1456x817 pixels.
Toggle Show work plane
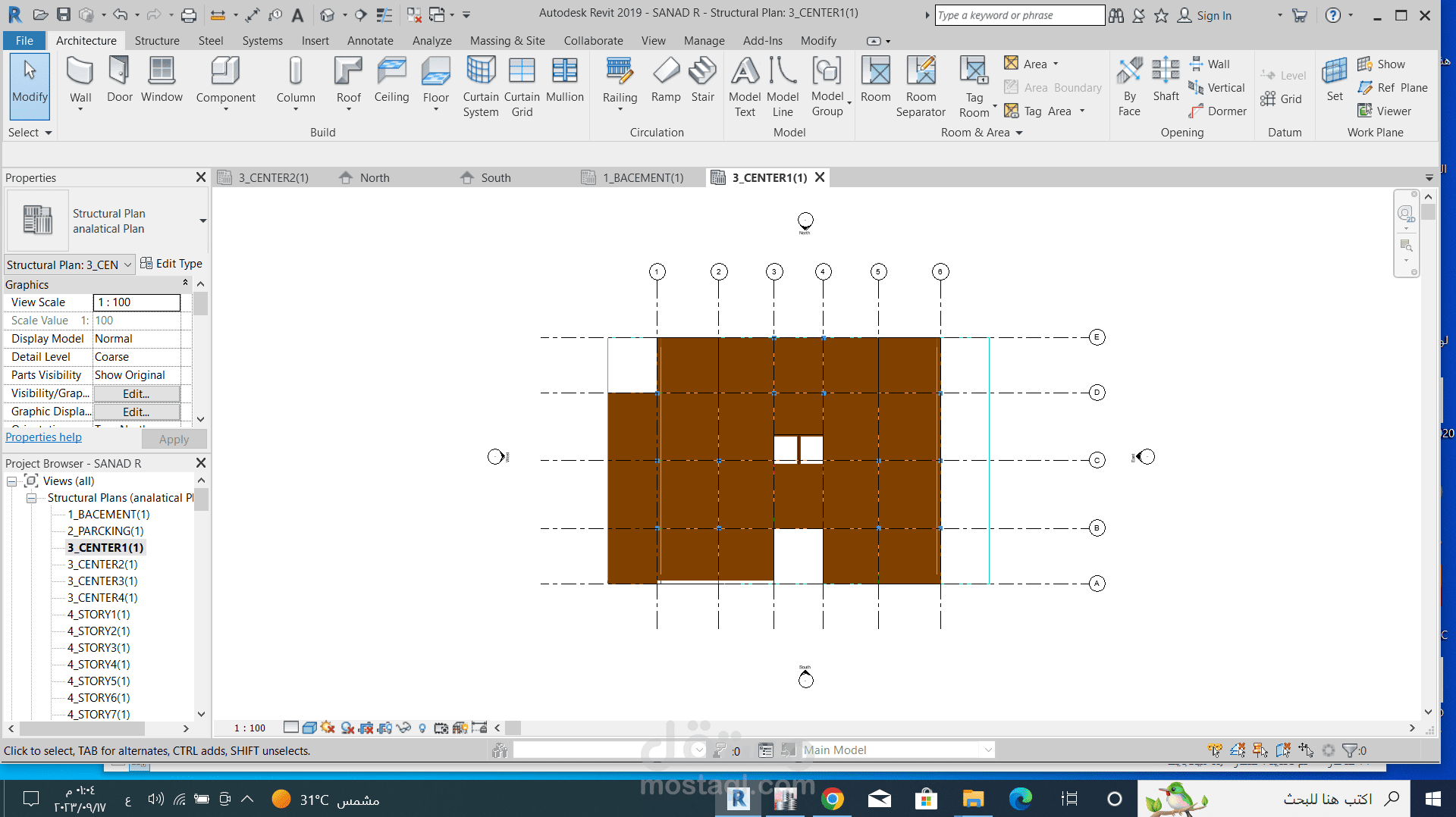1382,64
